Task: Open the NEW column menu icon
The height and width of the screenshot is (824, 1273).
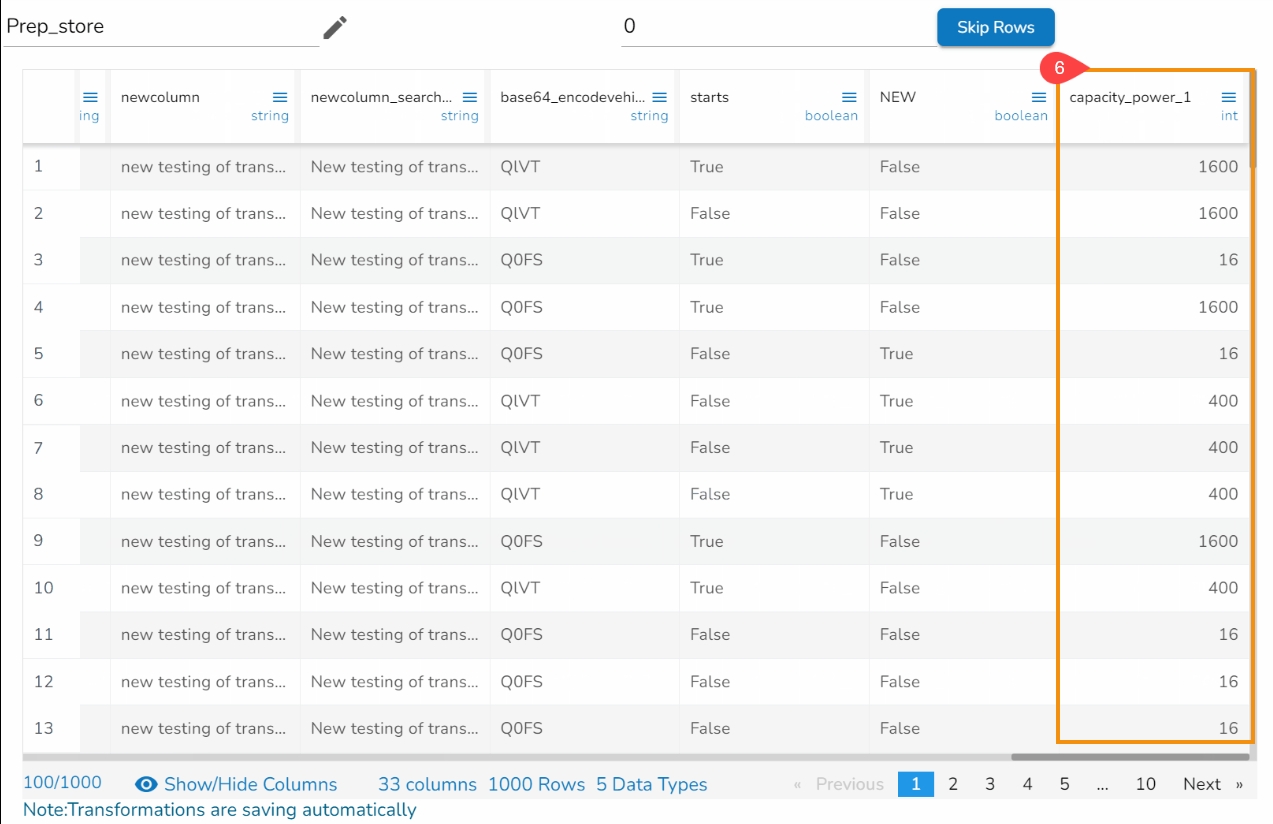Action: [1039, 98]
